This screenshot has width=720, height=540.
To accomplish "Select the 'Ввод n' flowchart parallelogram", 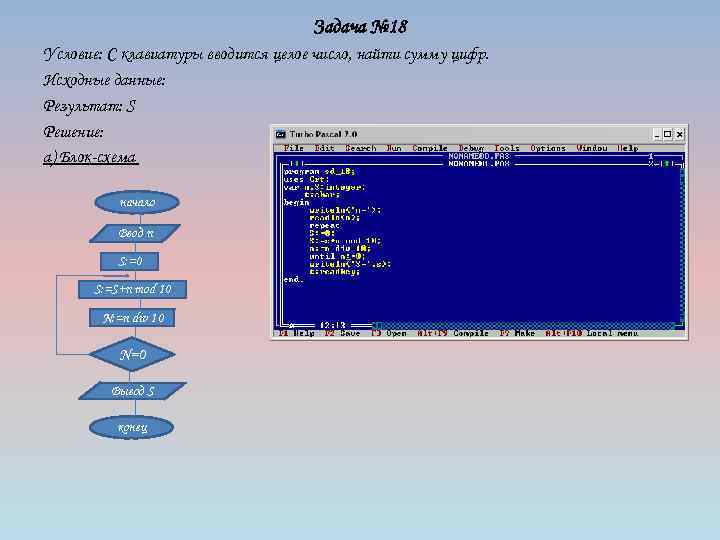I will pos(135,233).
